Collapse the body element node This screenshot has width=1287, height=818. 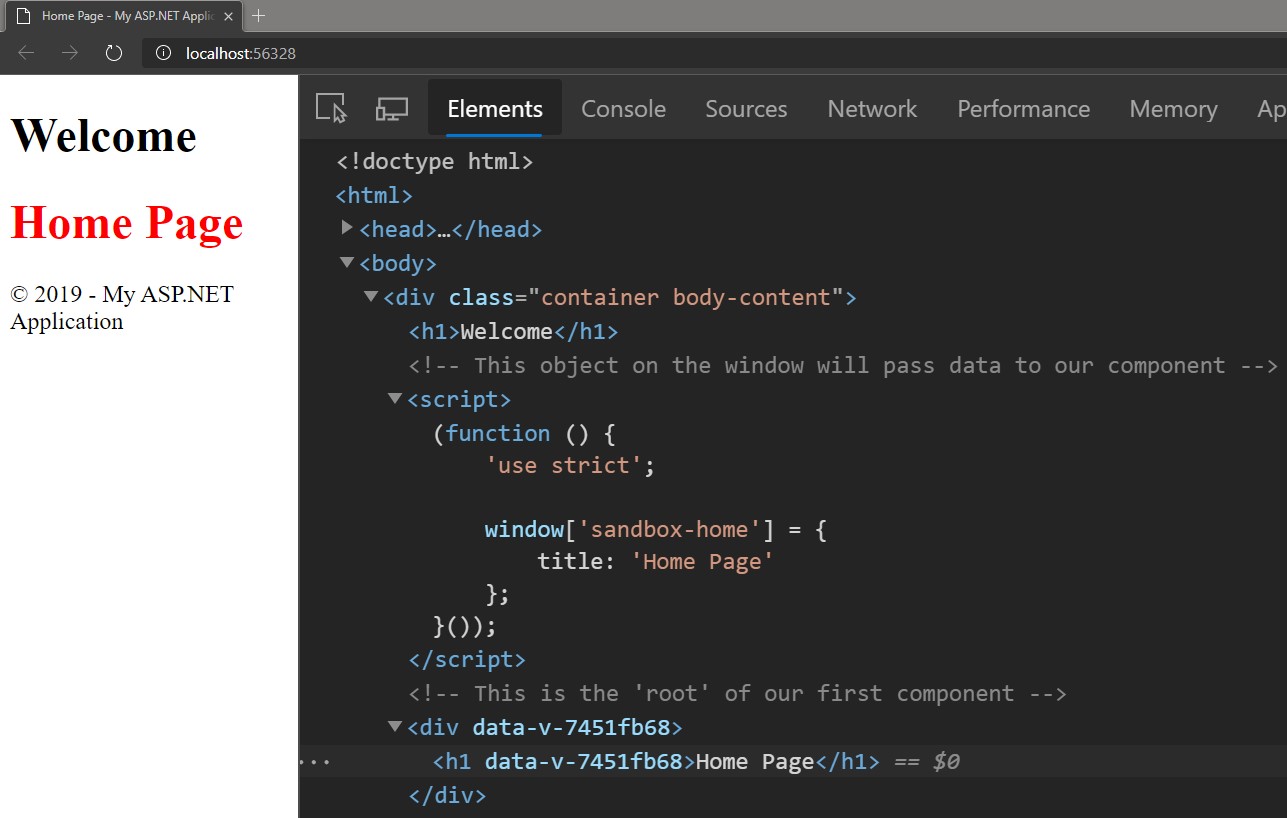[347, 262]
